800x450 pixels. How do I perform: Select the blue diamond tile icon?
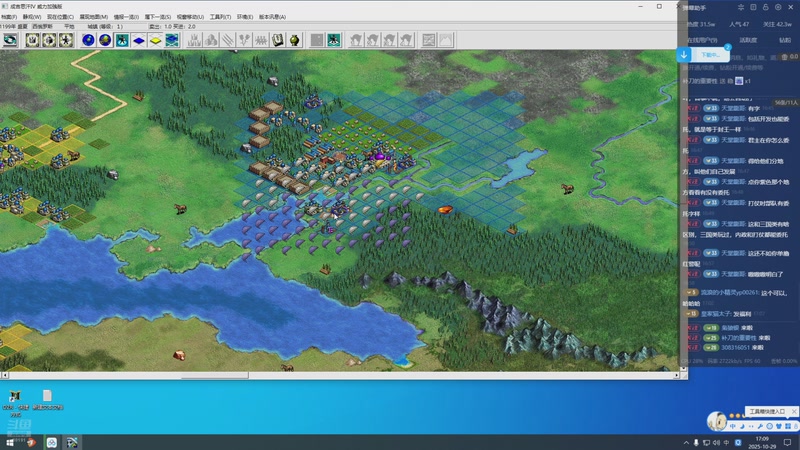[x=139, y=40]
